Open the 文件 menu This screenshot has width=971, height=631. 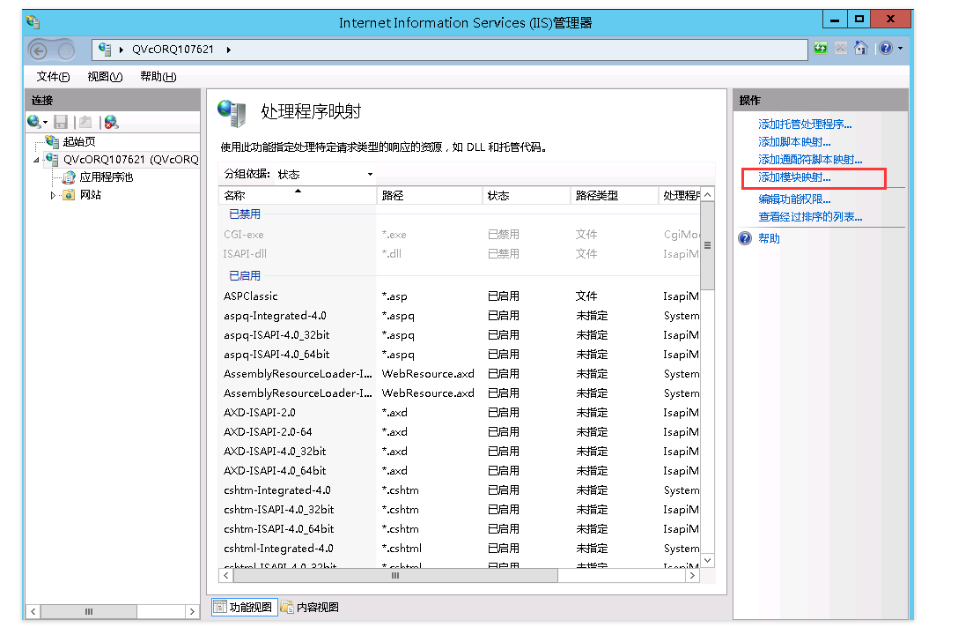pyautogui.click(x=53, y=77)
